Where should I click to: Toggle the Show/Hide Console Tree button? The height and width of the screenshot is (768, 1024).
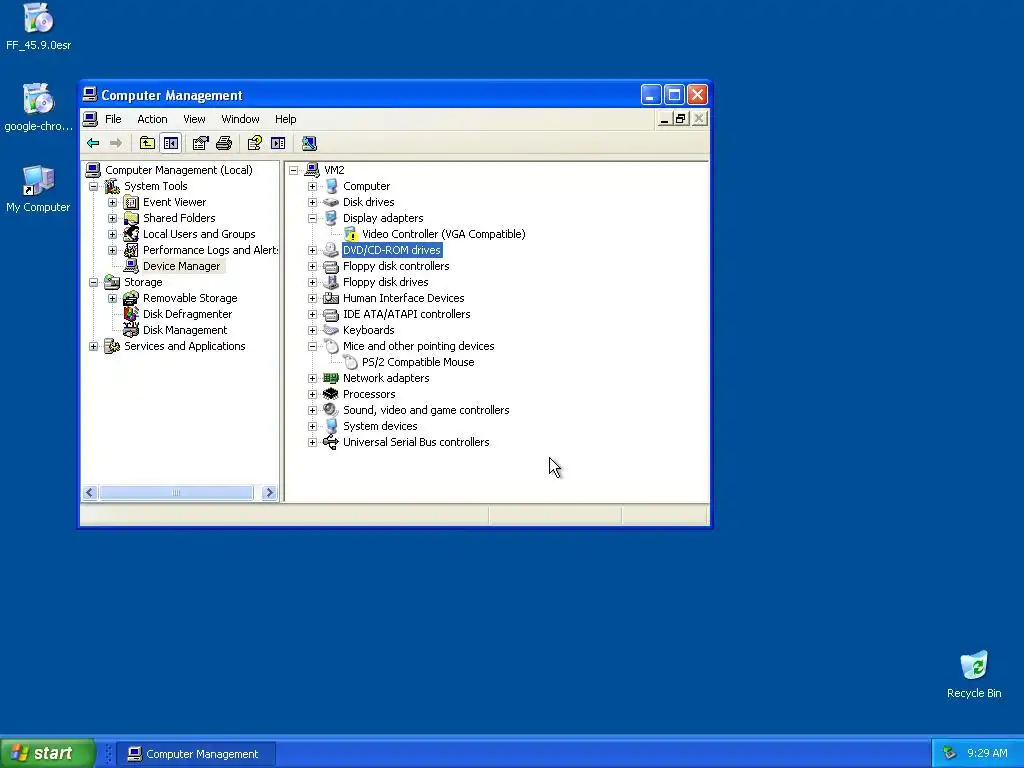click(170, 143)
